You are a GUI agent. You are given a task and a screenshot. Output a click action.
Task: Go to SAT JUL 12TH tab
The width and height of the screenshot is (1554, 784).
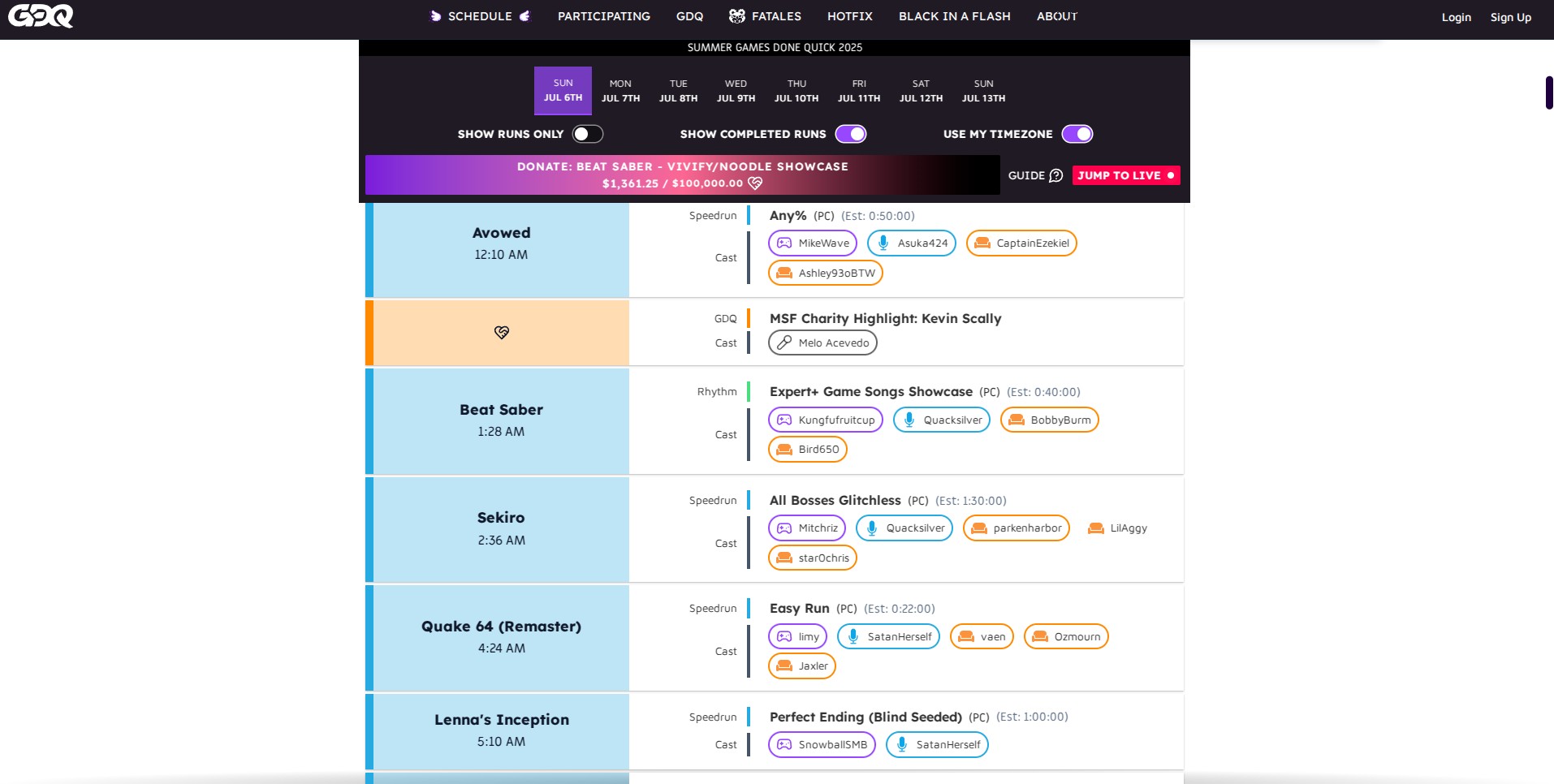921,90
